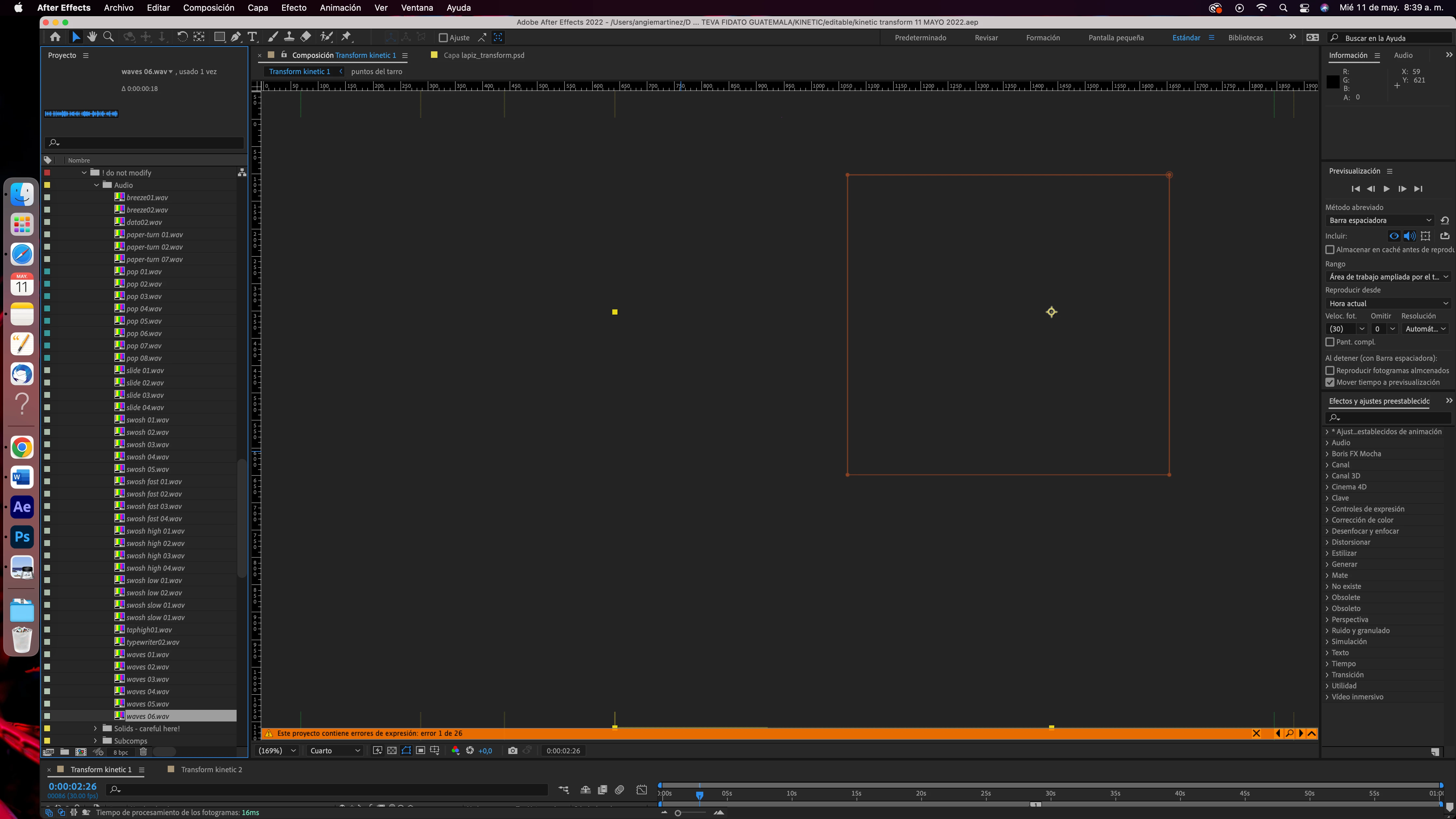Switch to the Transform kinetic 2 timeline tab
The height and width of the screenshot is (819, 1456).
pyautogui.click(x=211, y=769)
